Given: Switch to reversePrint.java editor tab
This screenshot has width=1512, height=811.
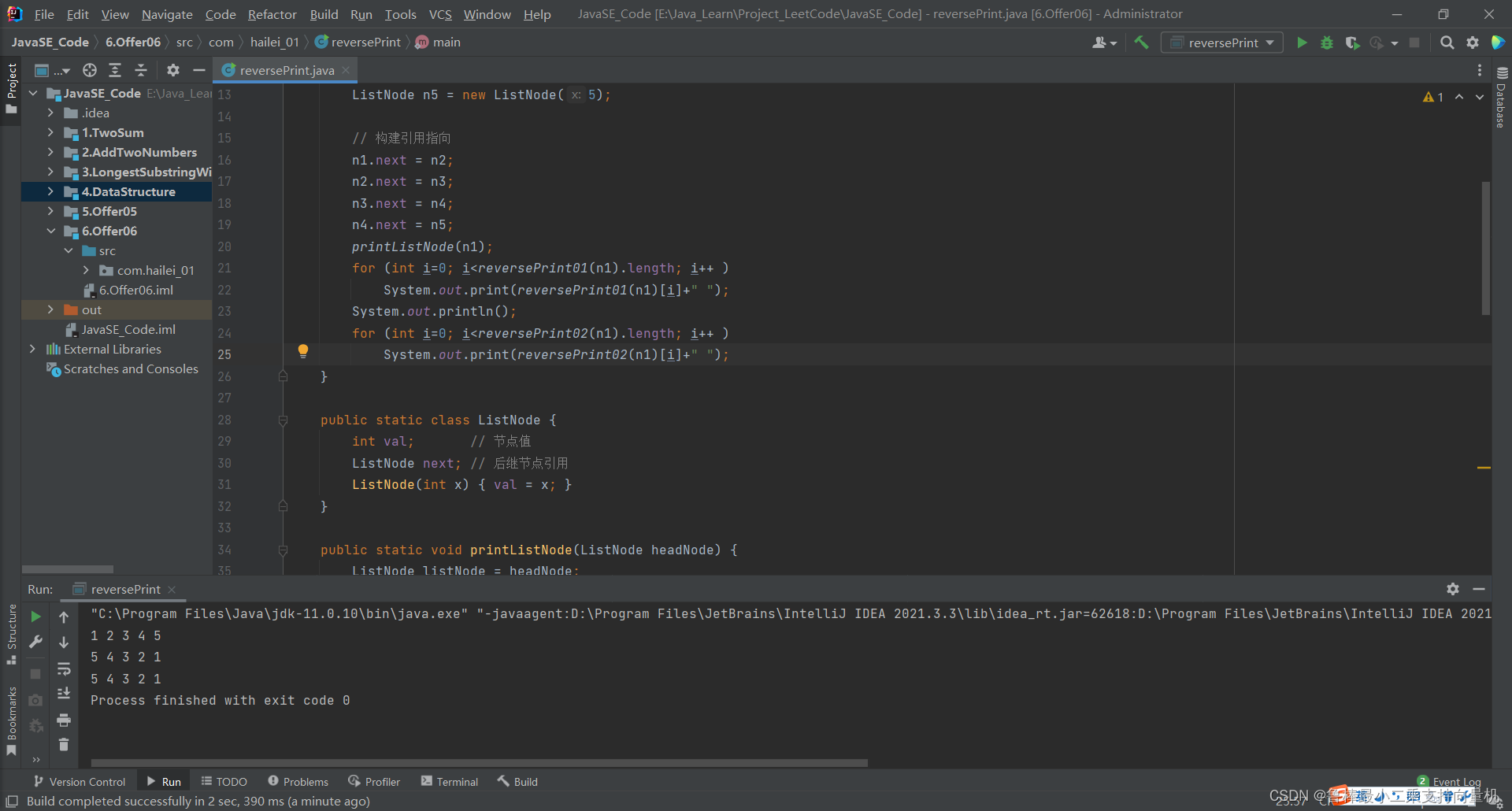Looking at the screenshot, I should (287, 70).
